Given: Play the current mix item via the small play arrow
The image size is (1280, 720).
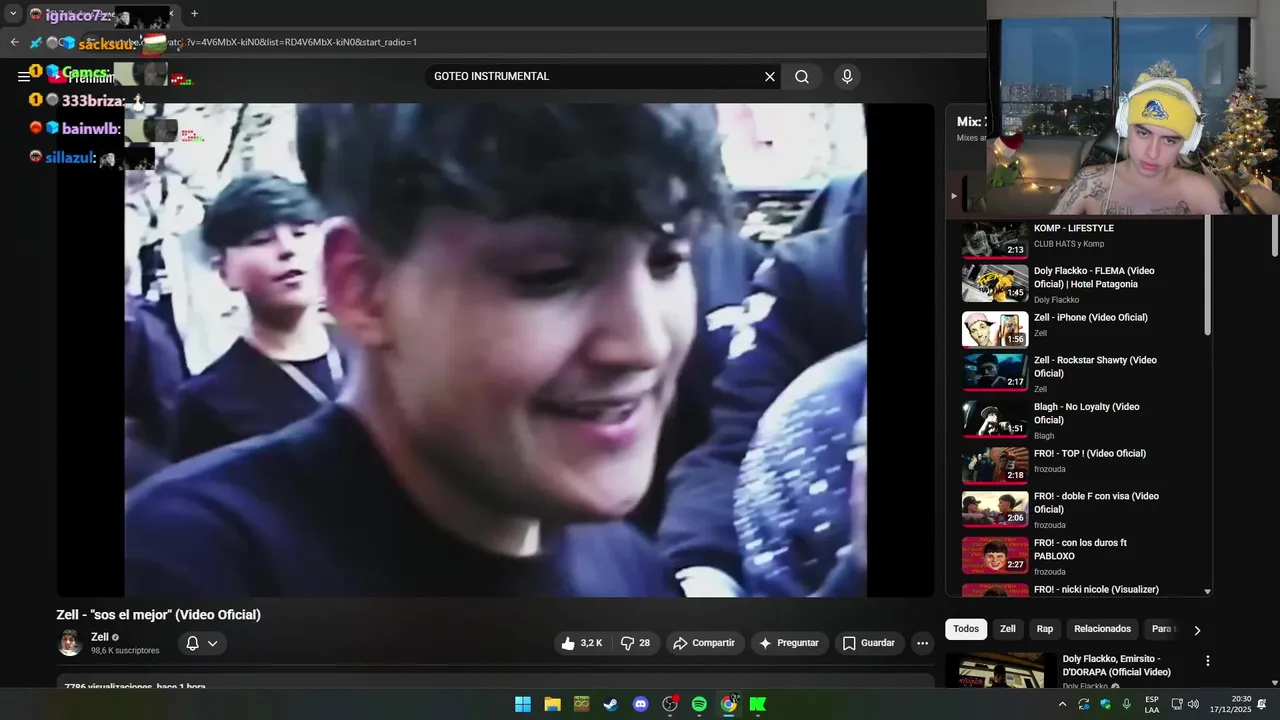Looking at the screenshot, I should 953,196.
